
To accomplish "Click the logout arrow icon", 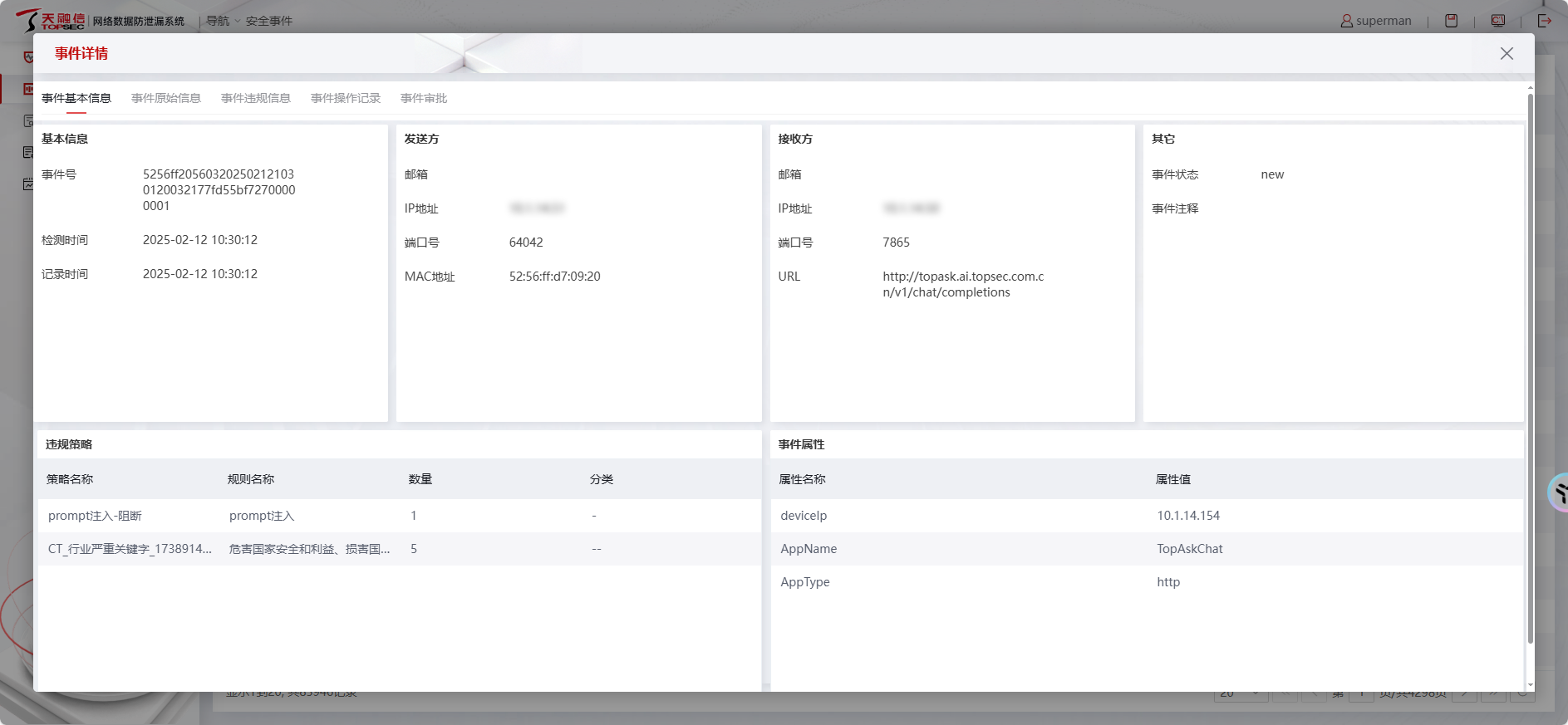I will click(1544, 21).
